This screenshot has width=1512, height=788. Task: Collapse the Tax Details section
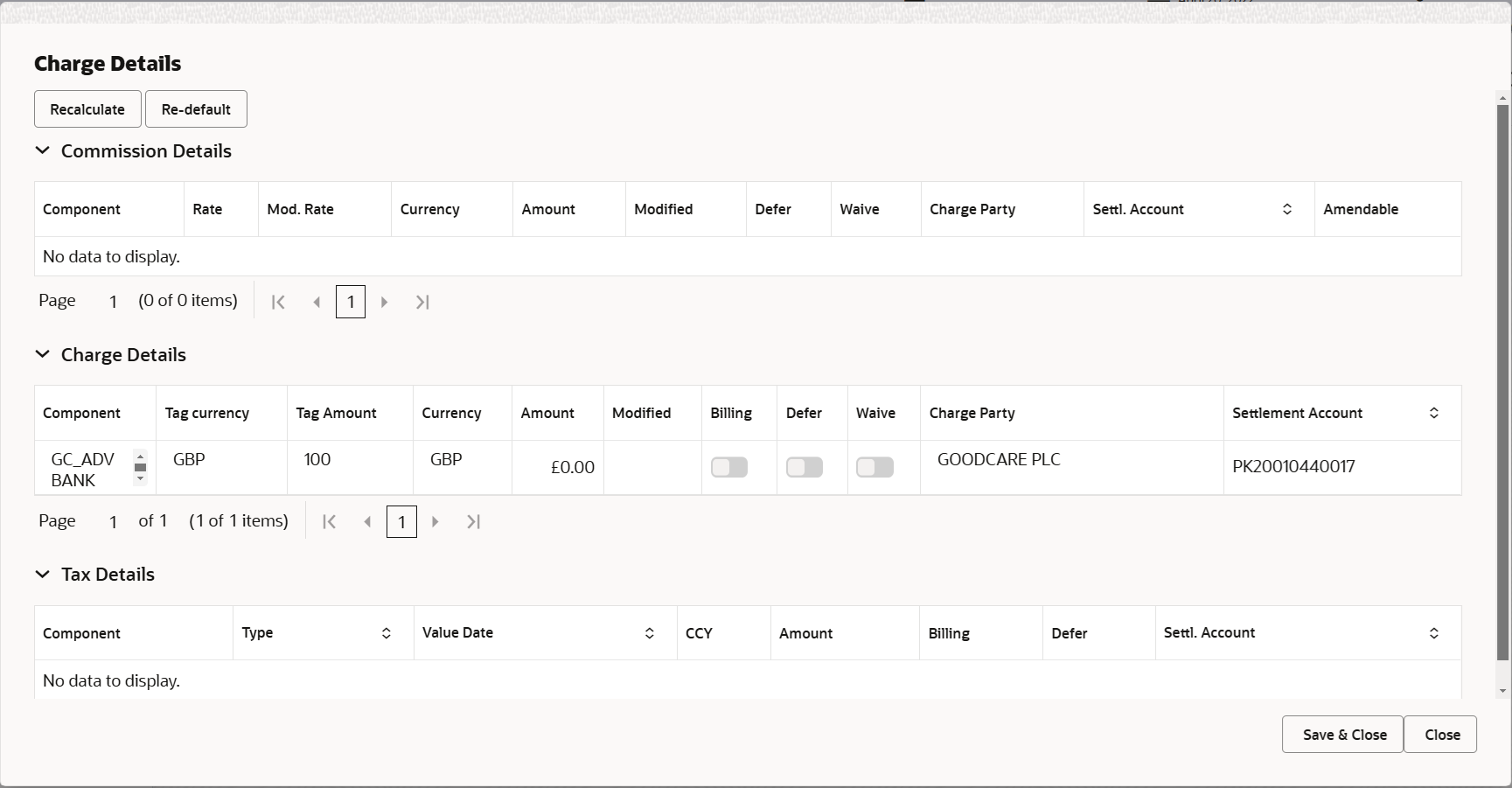(x=42, y=574)
